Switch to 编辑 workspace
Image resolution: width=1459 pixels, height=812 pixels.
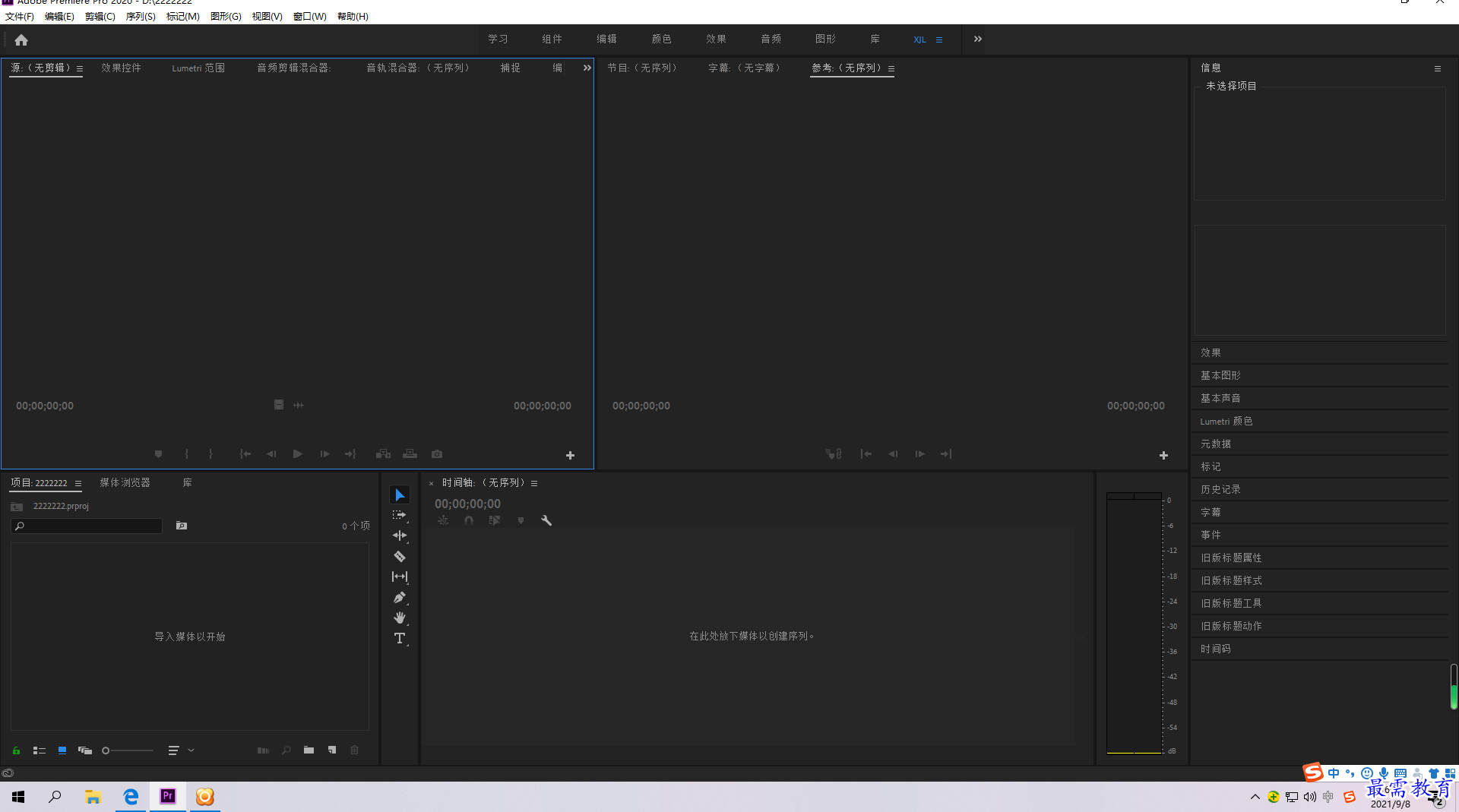coord(606,39)
